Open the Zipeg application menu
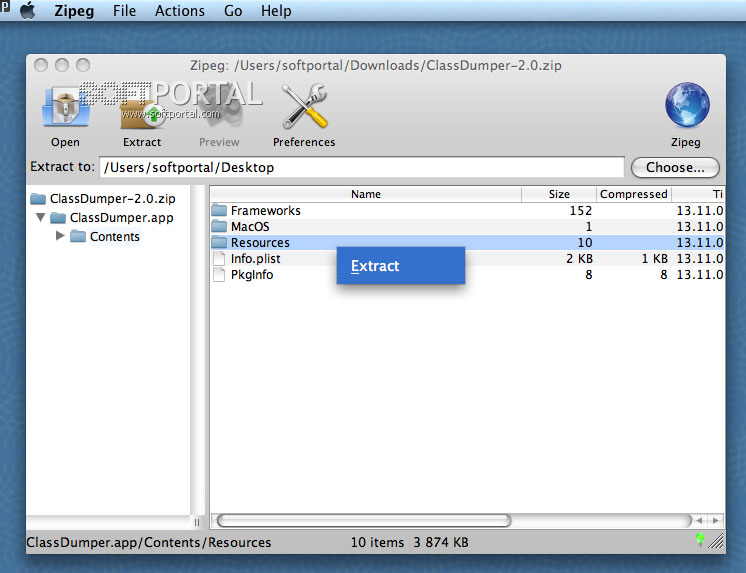Viewport: 746px width, 573px height. (x=74, y=10)
